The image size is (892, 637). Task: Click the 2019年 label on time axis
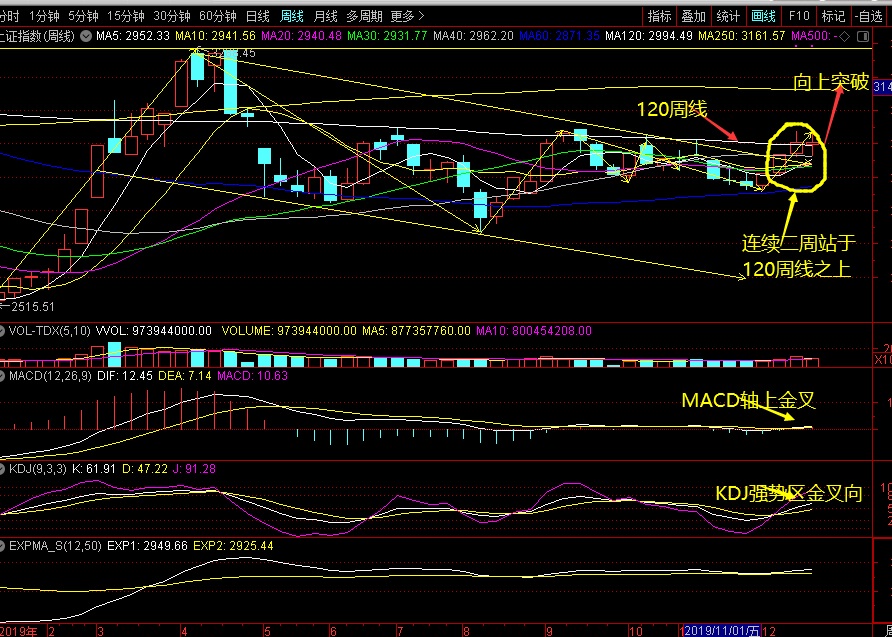19,631
